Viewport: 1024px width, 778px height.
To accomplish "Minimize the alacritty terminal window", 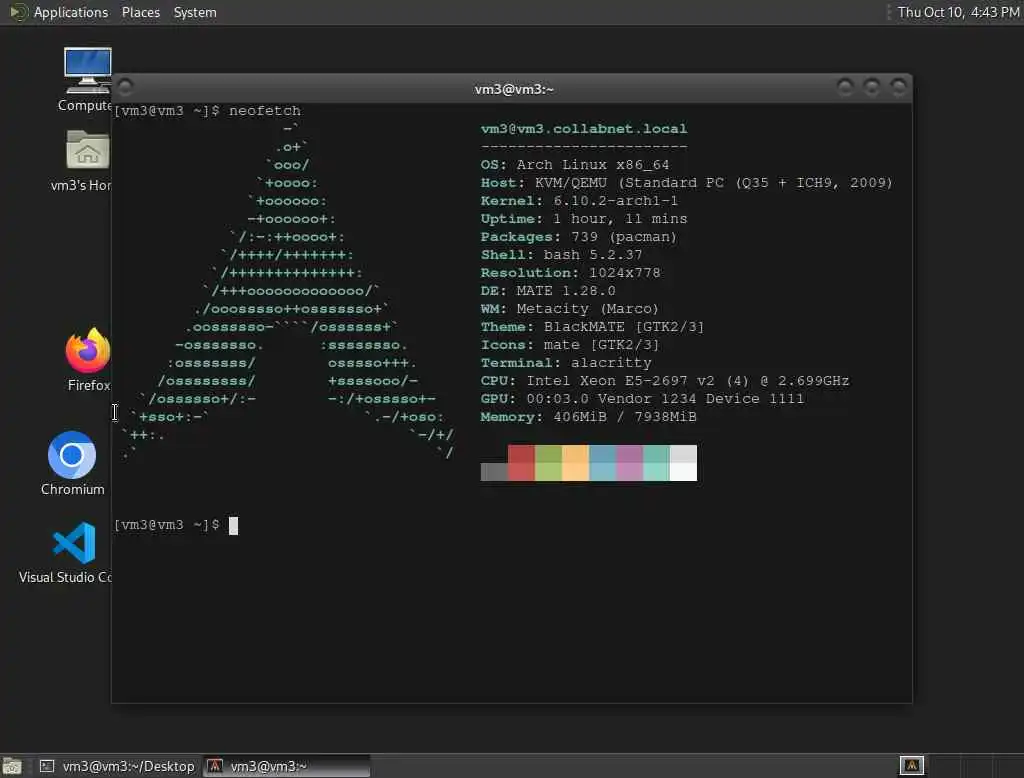I will coord(845,87).
